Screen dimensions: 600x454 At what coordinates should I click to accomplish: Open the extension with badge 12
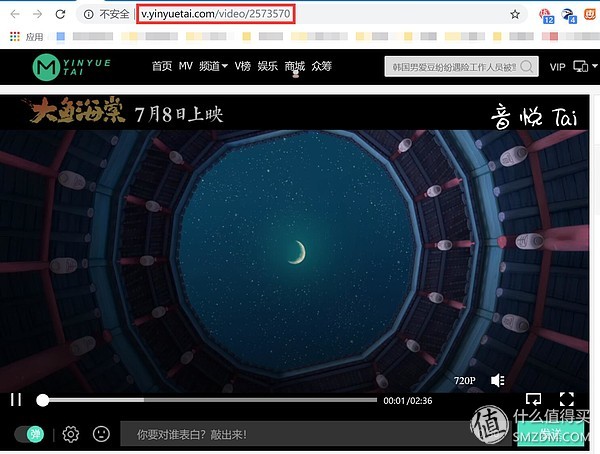point(546,16)
